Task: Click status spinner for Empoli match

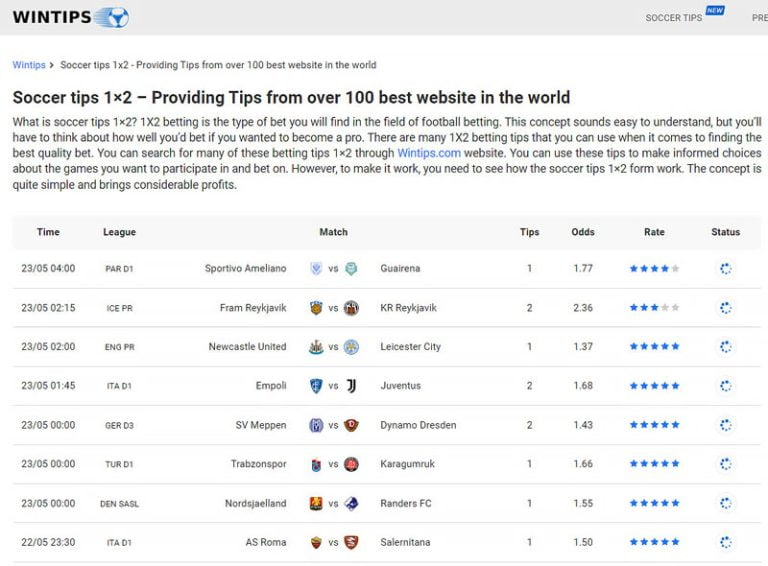Action: tap(726, 386)
